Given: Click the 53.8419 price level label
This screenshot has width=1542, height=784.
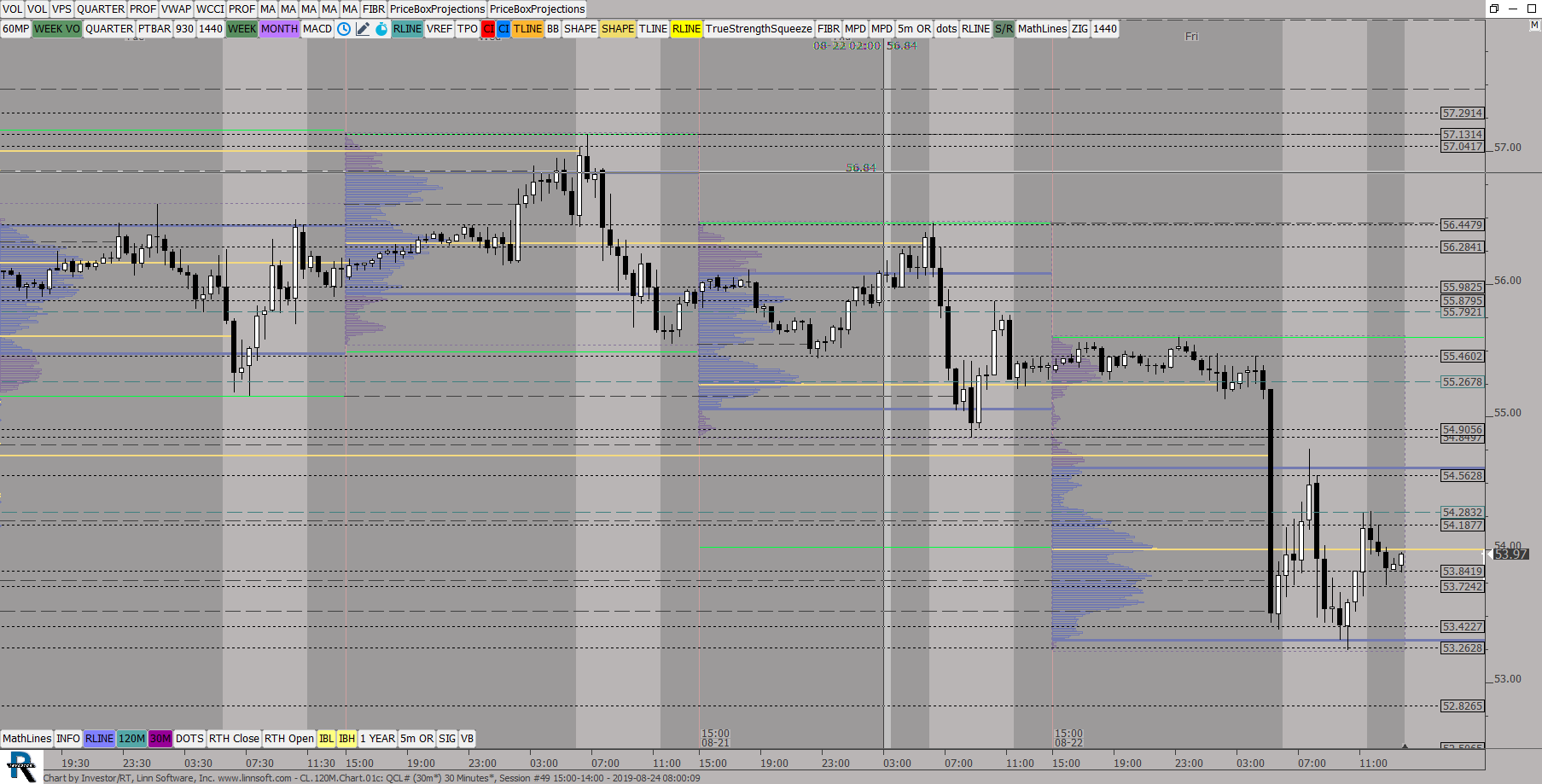Looking at the screenshot, I should pyautogui.click(x=1463, y=571).
